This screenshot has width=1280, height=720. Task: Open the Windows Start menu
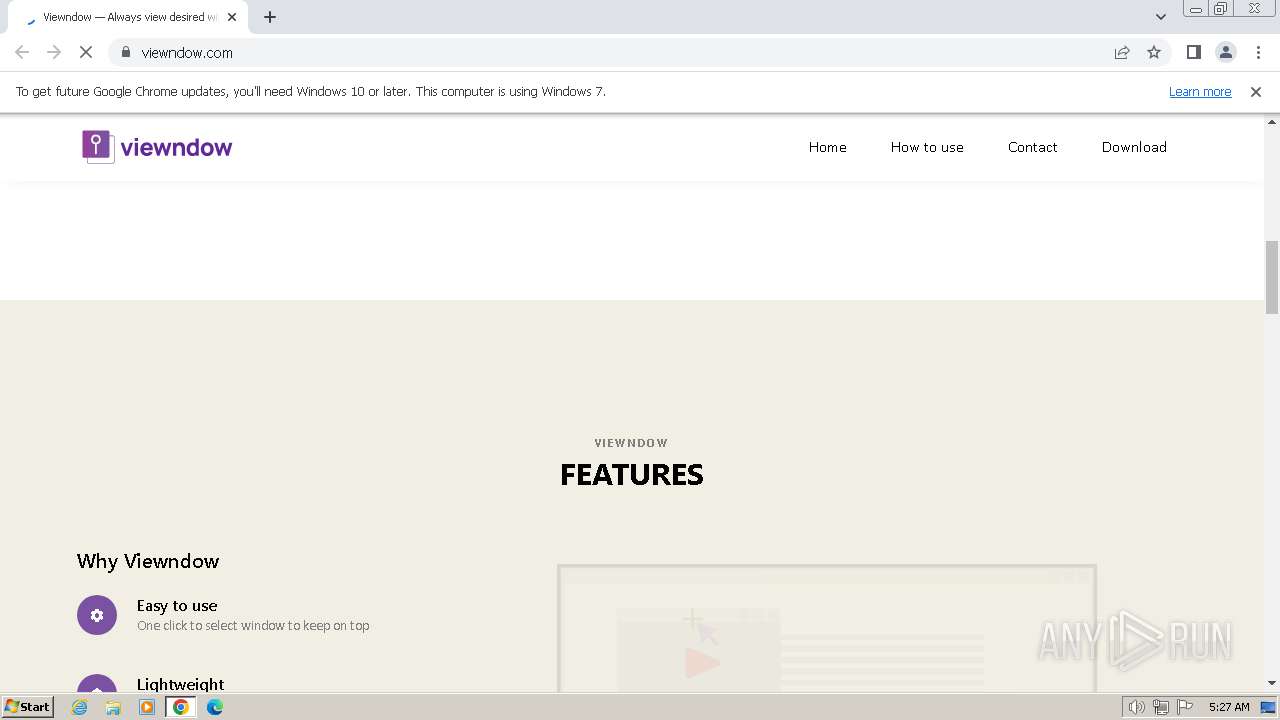[x=28, y=706]
